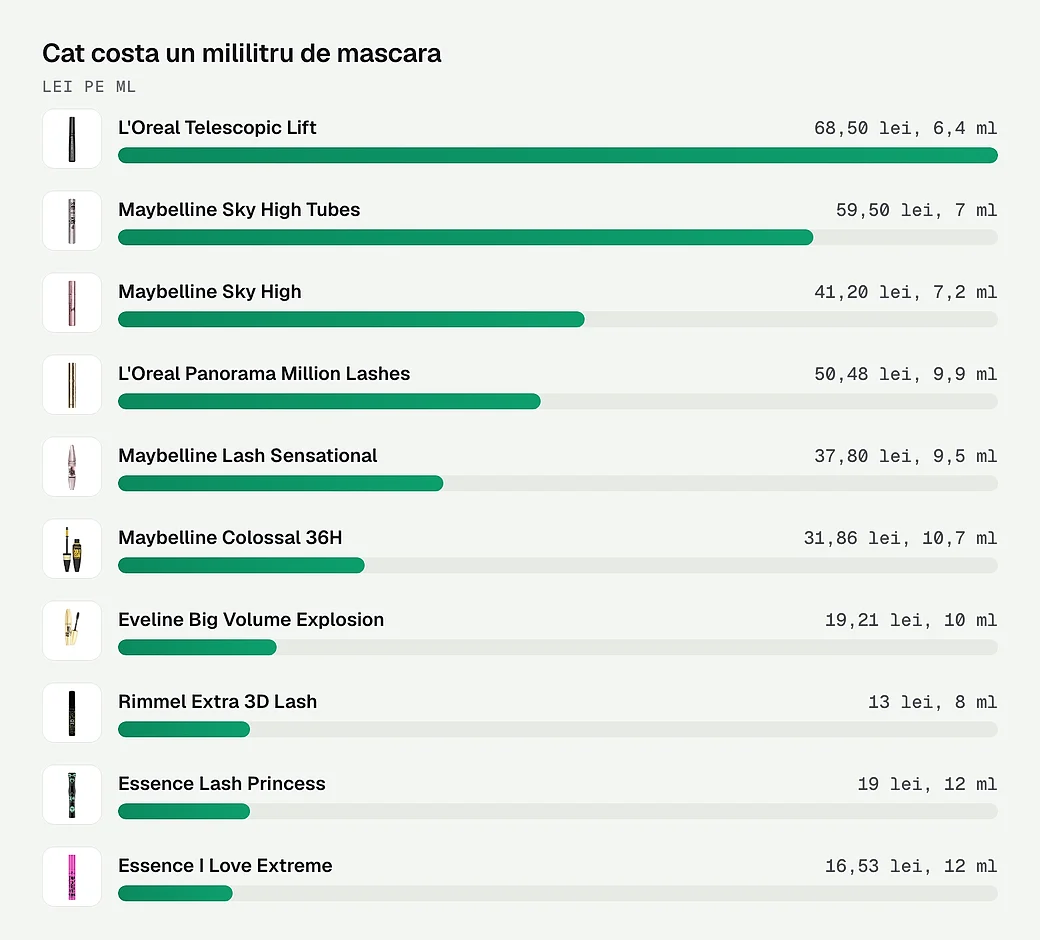Click the value '37,80 lei, 9,5 ml'

click(905, 456)
